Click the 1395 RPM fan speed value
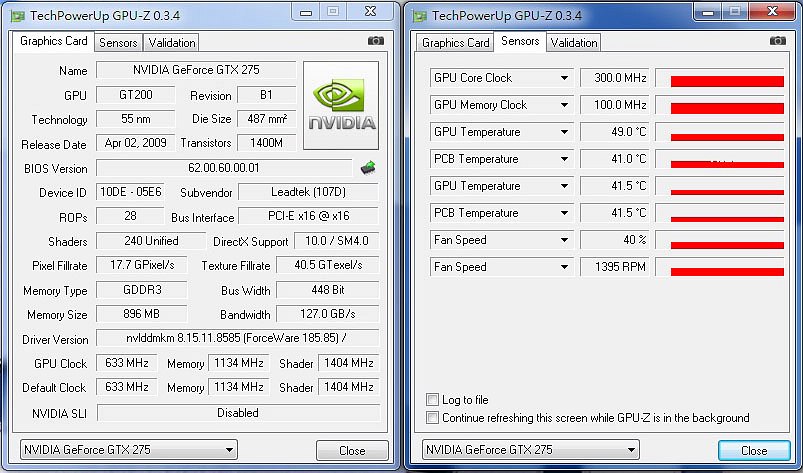 coord(615,267)
